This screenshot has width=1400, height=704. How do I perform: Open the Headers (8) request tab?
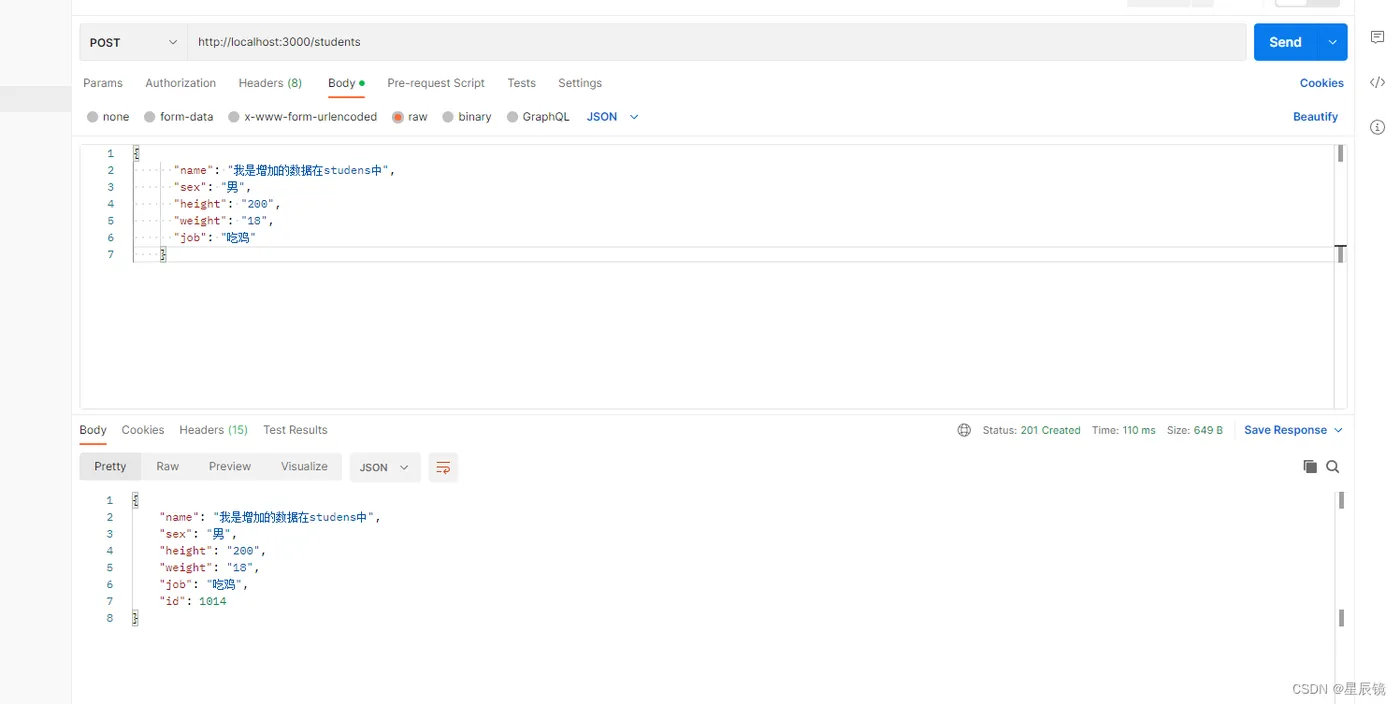pos(270,83)
